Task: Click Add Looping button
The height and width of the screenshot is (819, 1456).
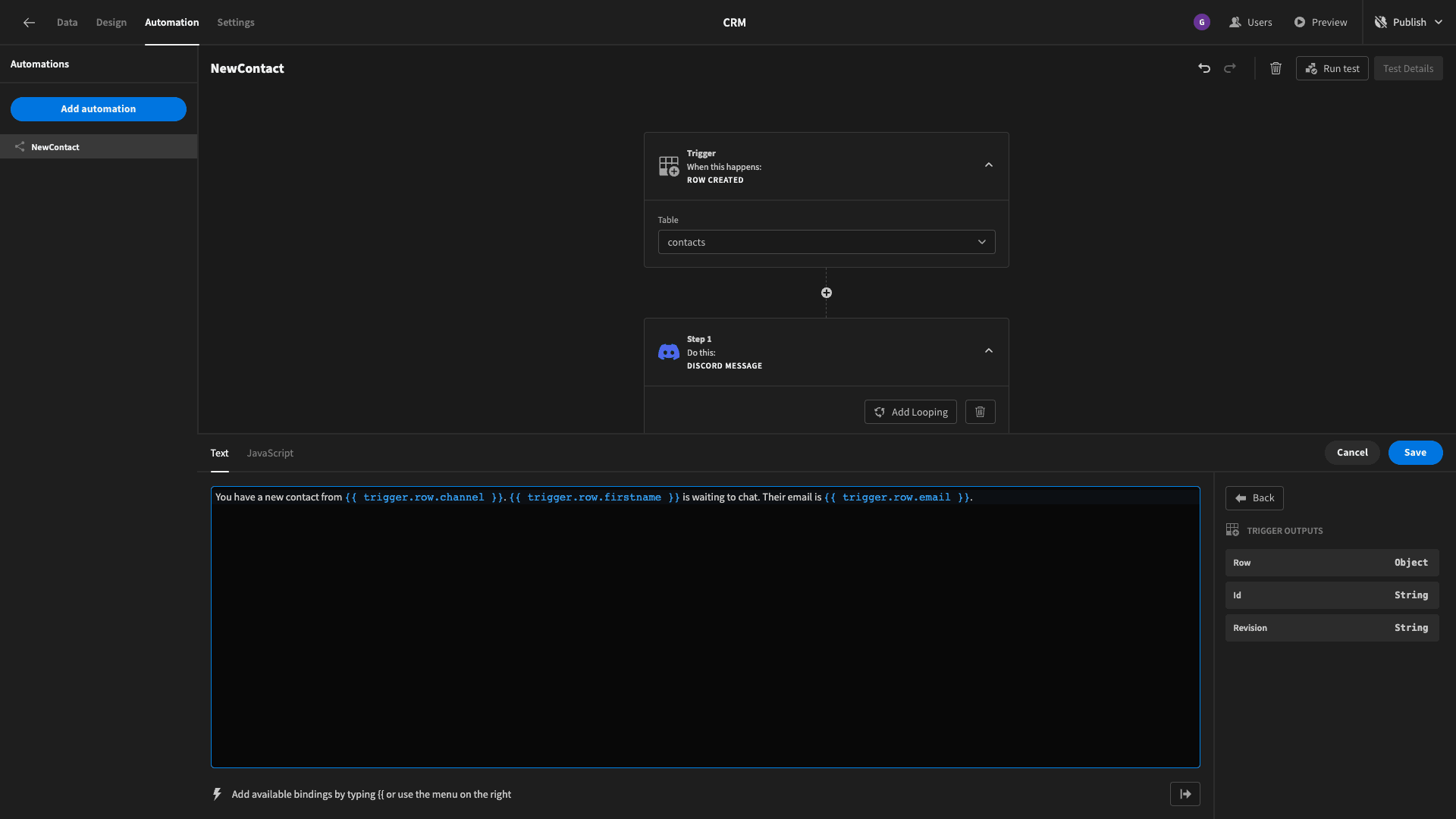Action: (911, 412)
